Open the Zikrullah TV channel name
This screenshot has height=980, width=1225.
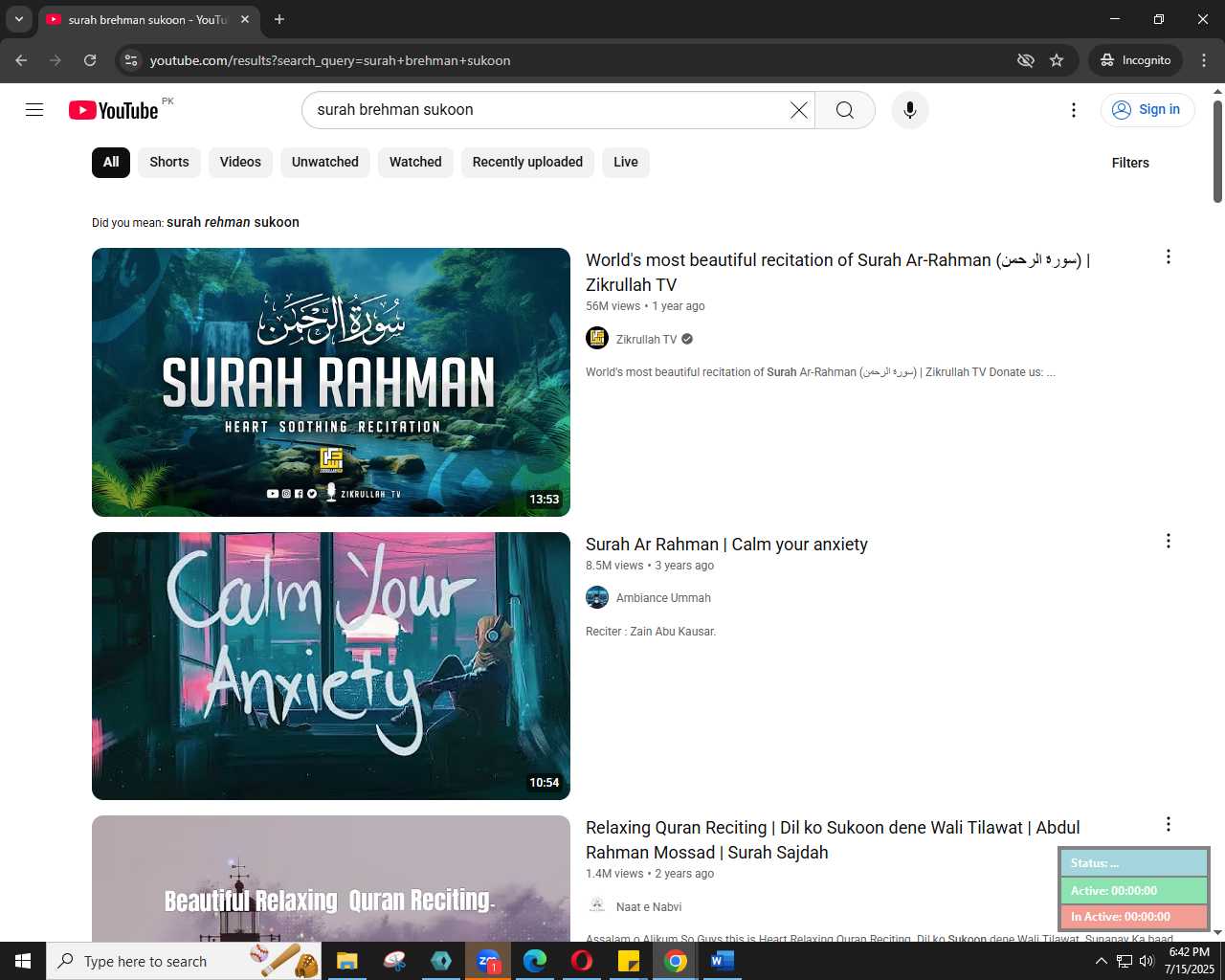point(646,340)
